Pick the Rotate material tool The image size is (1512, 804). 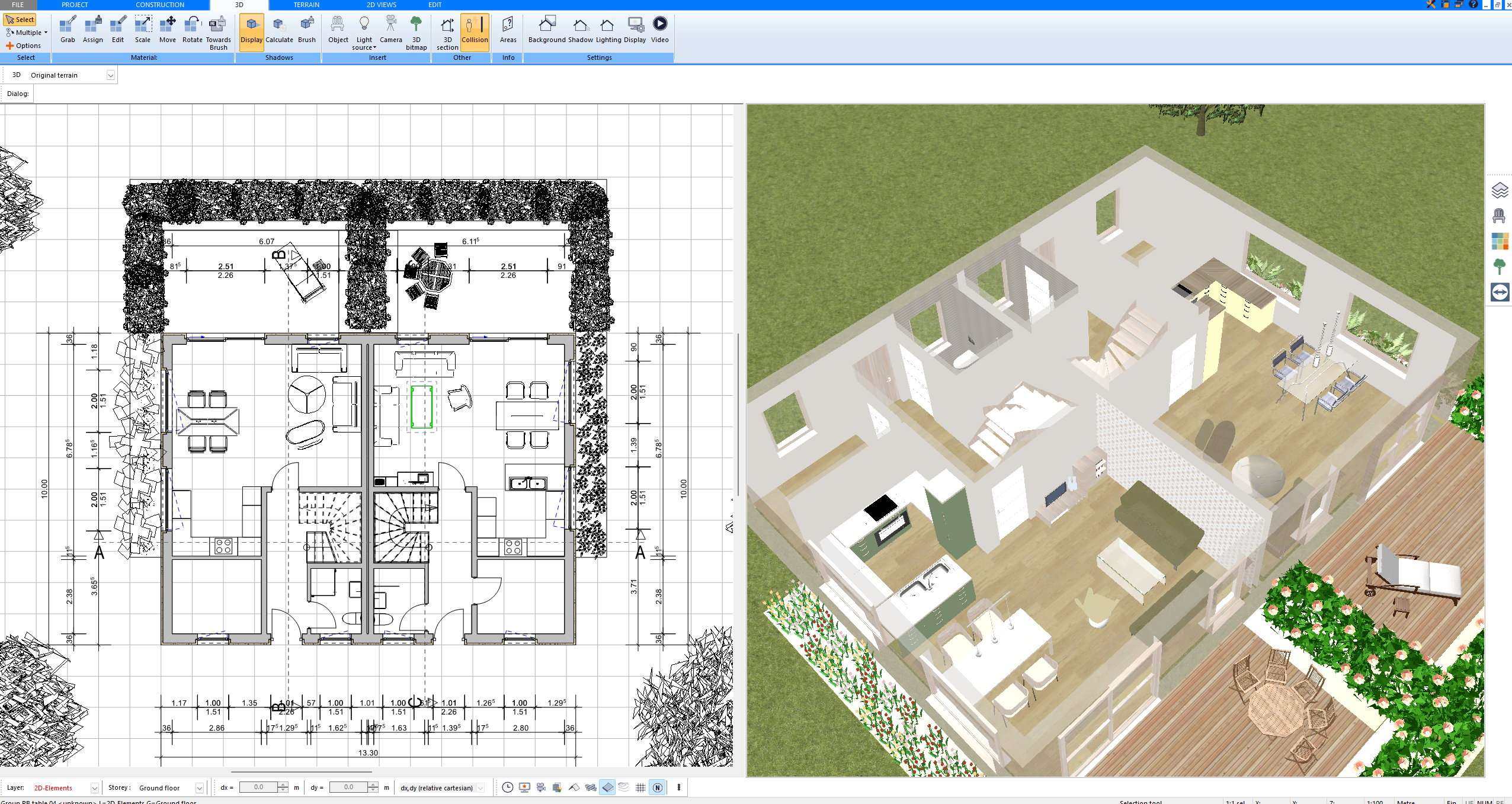pos(192,30)
